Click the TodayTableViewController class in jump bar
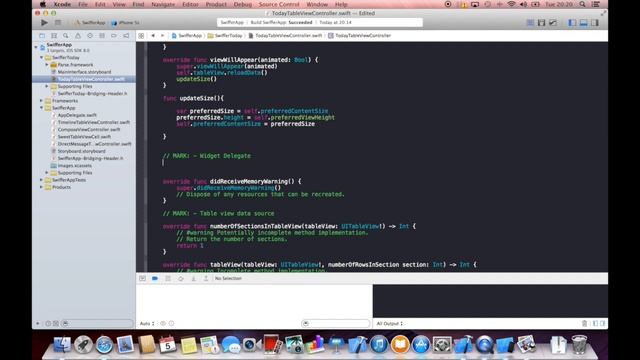The height and width of the screenshot is (360, 640). (360, 36)
